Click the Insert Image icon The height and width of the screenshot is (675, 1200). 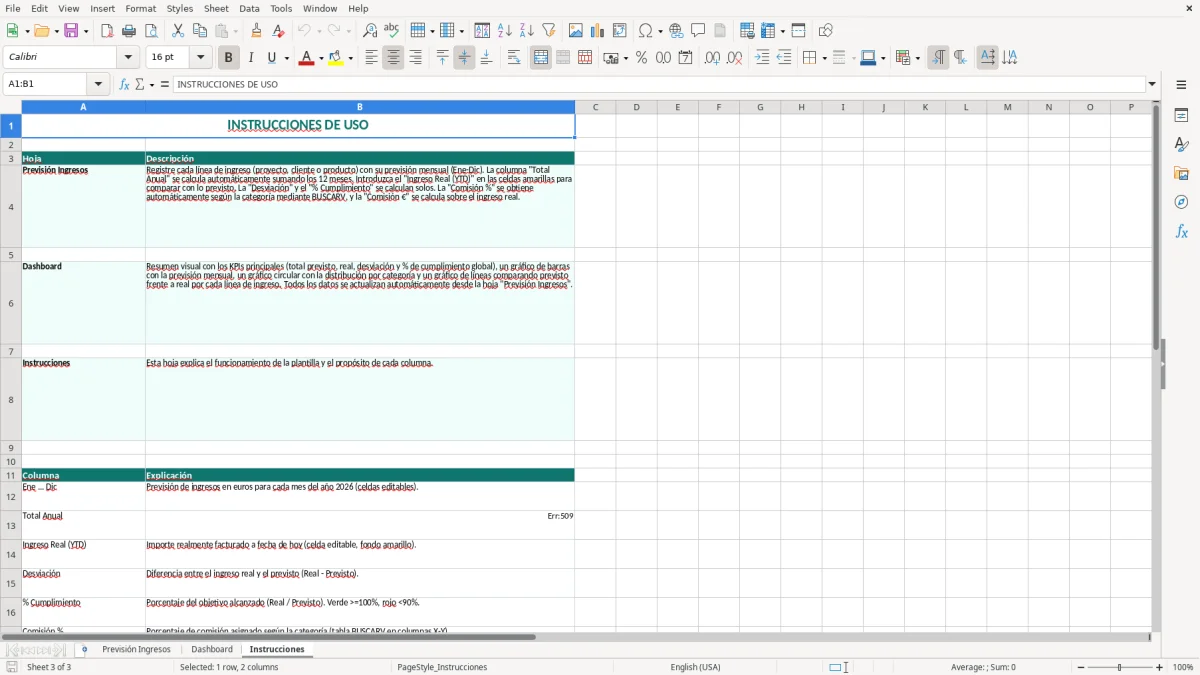(x=576, y=31)
